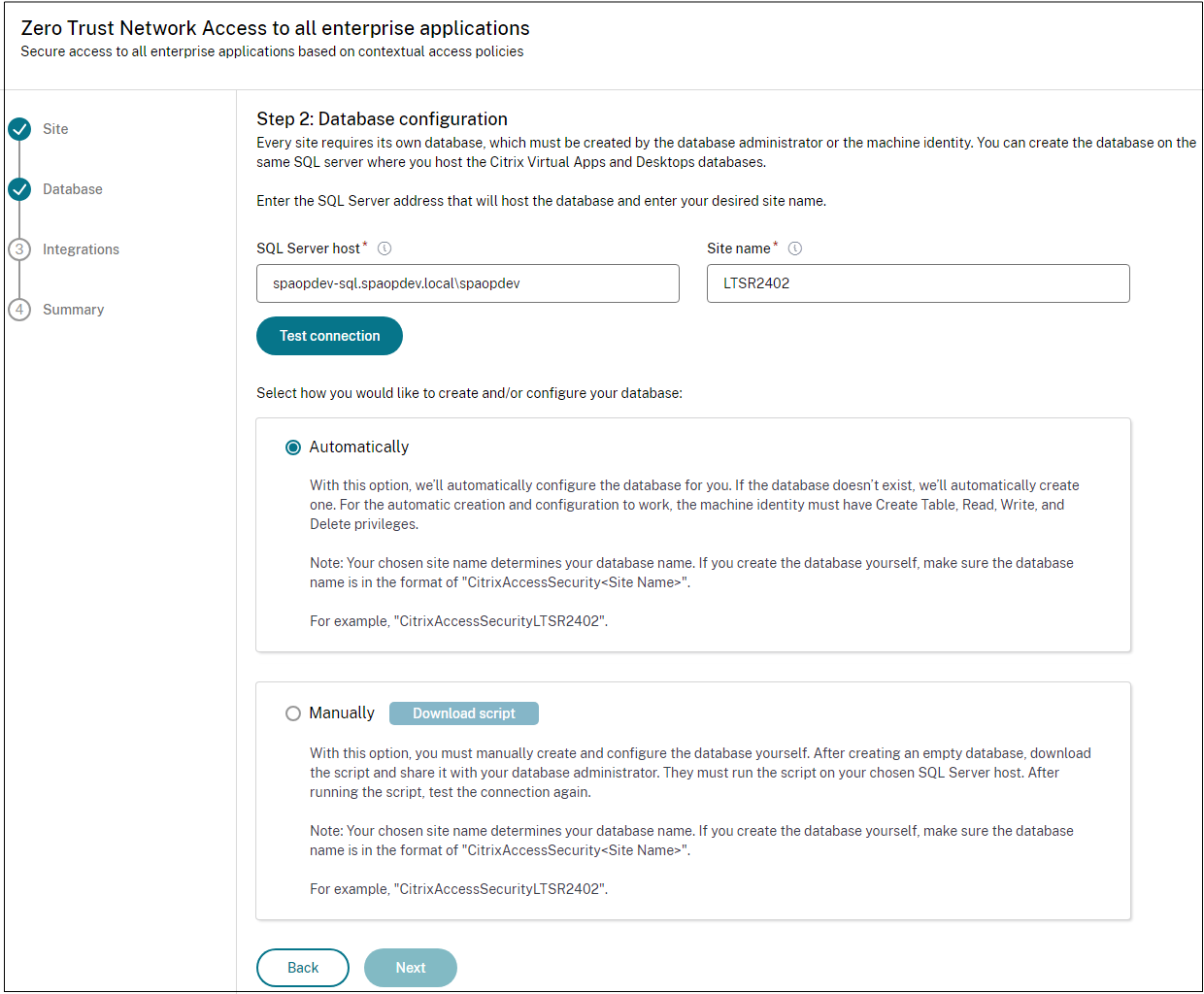Click the Site name info icon
Screen dimensions: 1204x994
pos(795,248)
